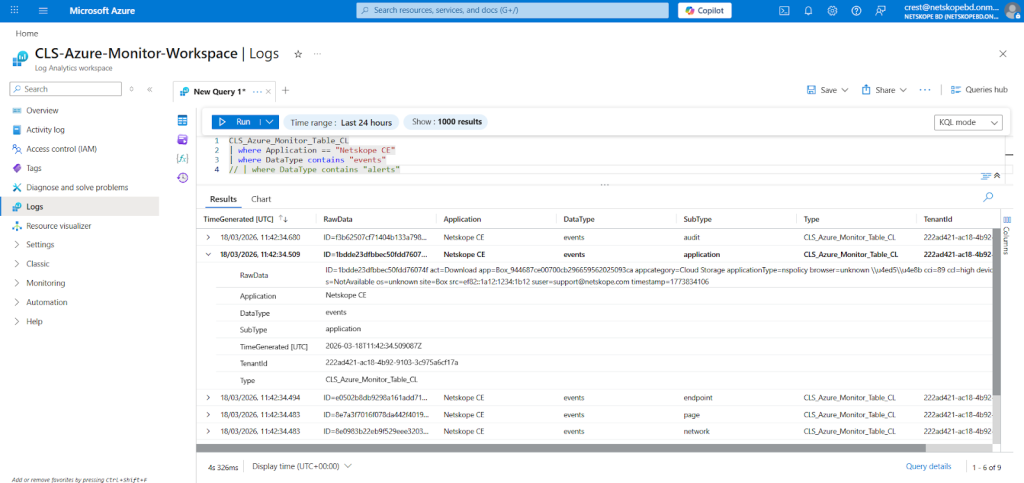
Task: Open Display time UTC+00:00 dropdown
Action: tap(302, 466)
